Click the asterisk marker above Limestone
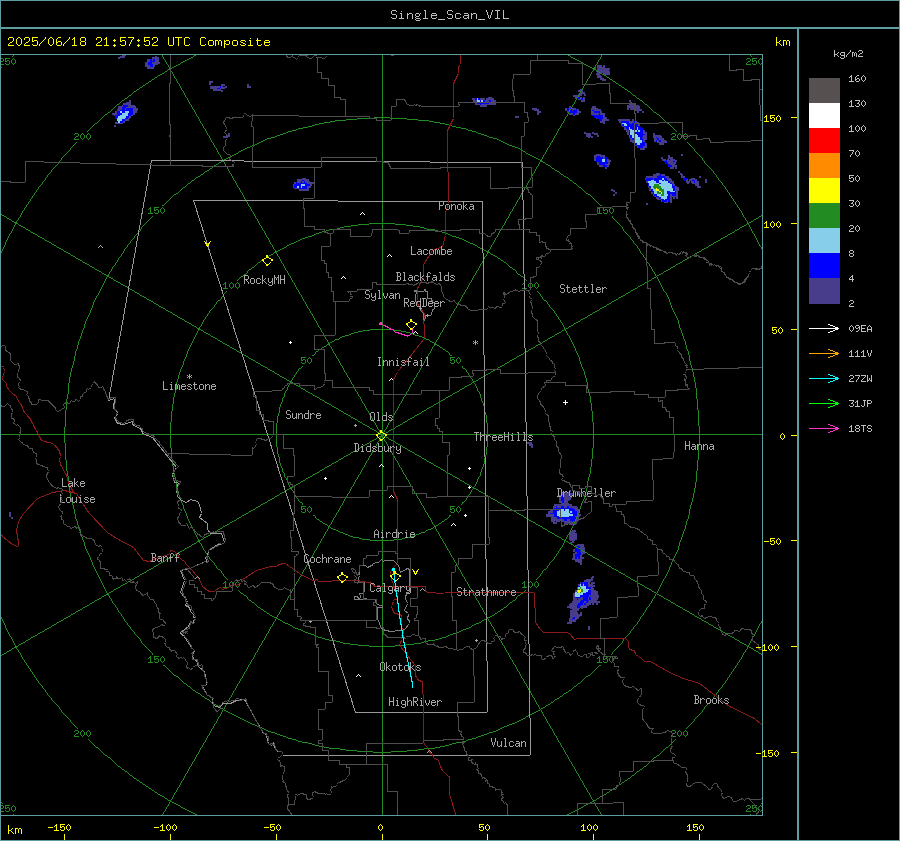900x841 pixels. click(x=189, y=377)
